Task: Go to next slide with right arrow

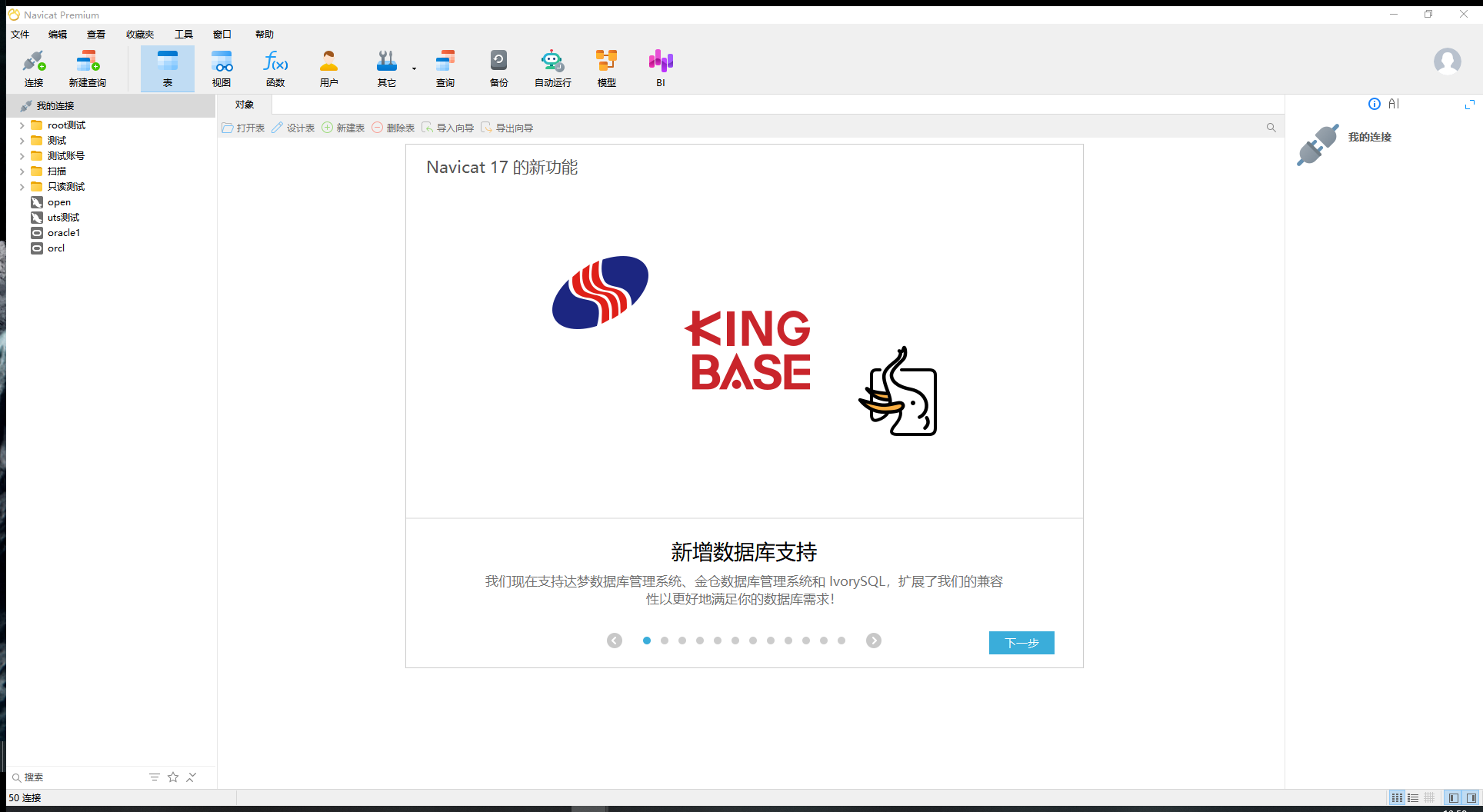Action: pyautogui.click(x=874, y=641)
